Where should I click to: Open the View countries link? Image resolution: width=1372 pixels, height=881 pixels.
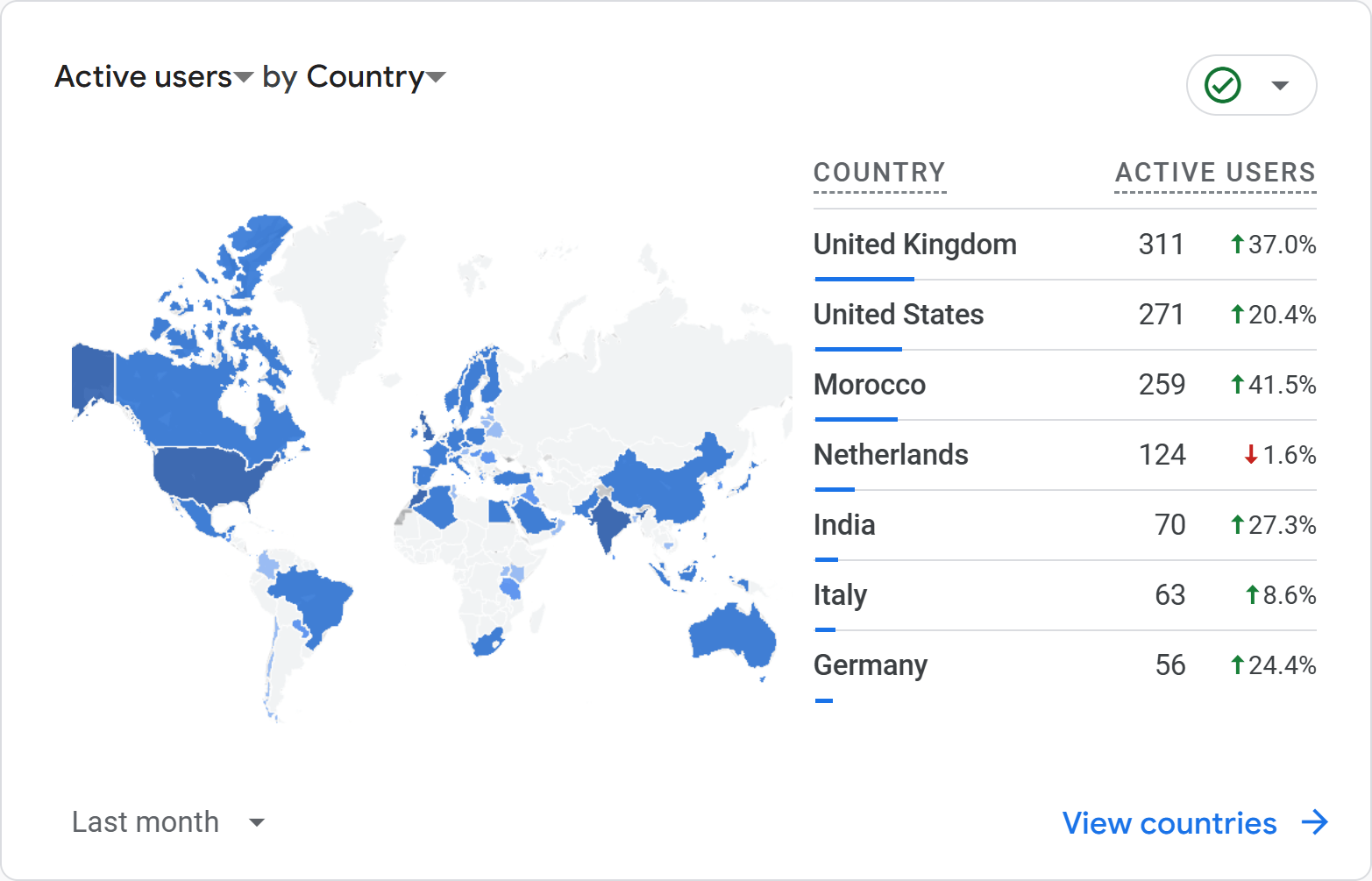[1169, 823]
